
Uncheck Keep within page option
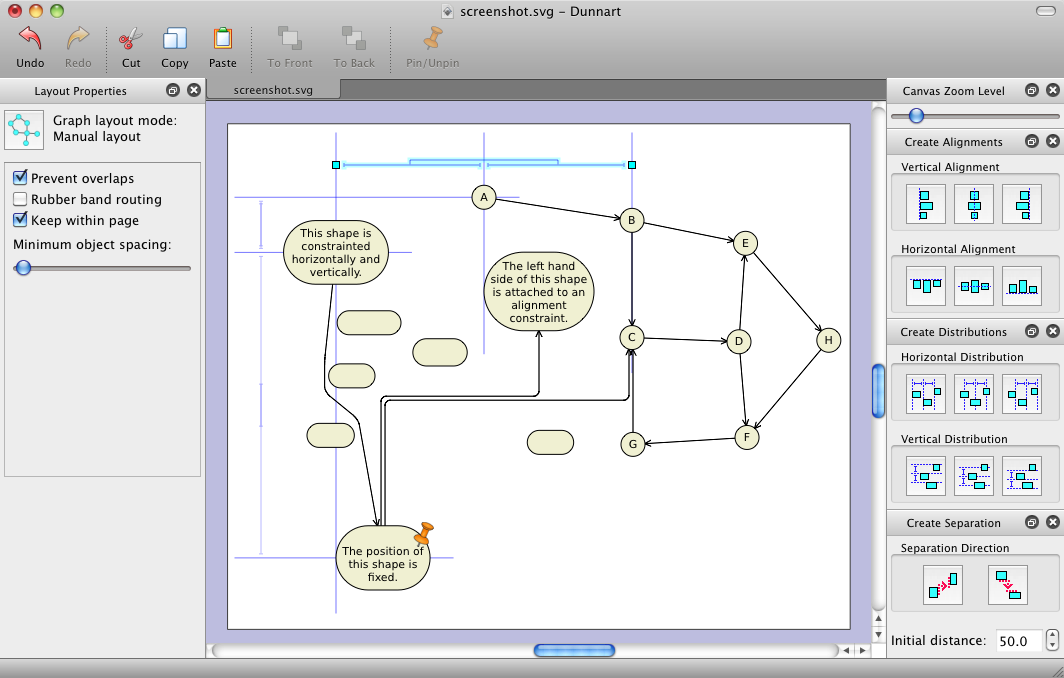pos(20,220)
